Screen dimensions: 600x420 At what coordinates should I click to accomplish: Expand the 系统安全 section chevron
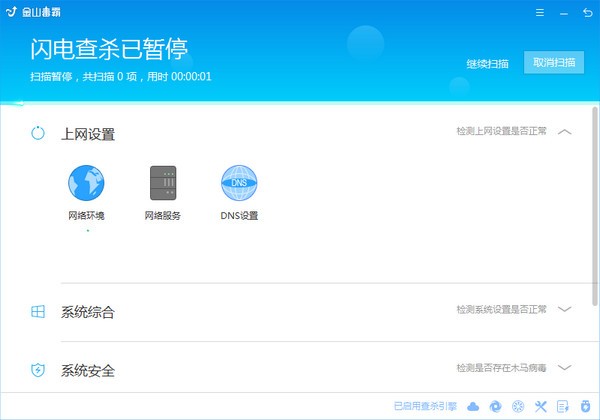point(564,368)
